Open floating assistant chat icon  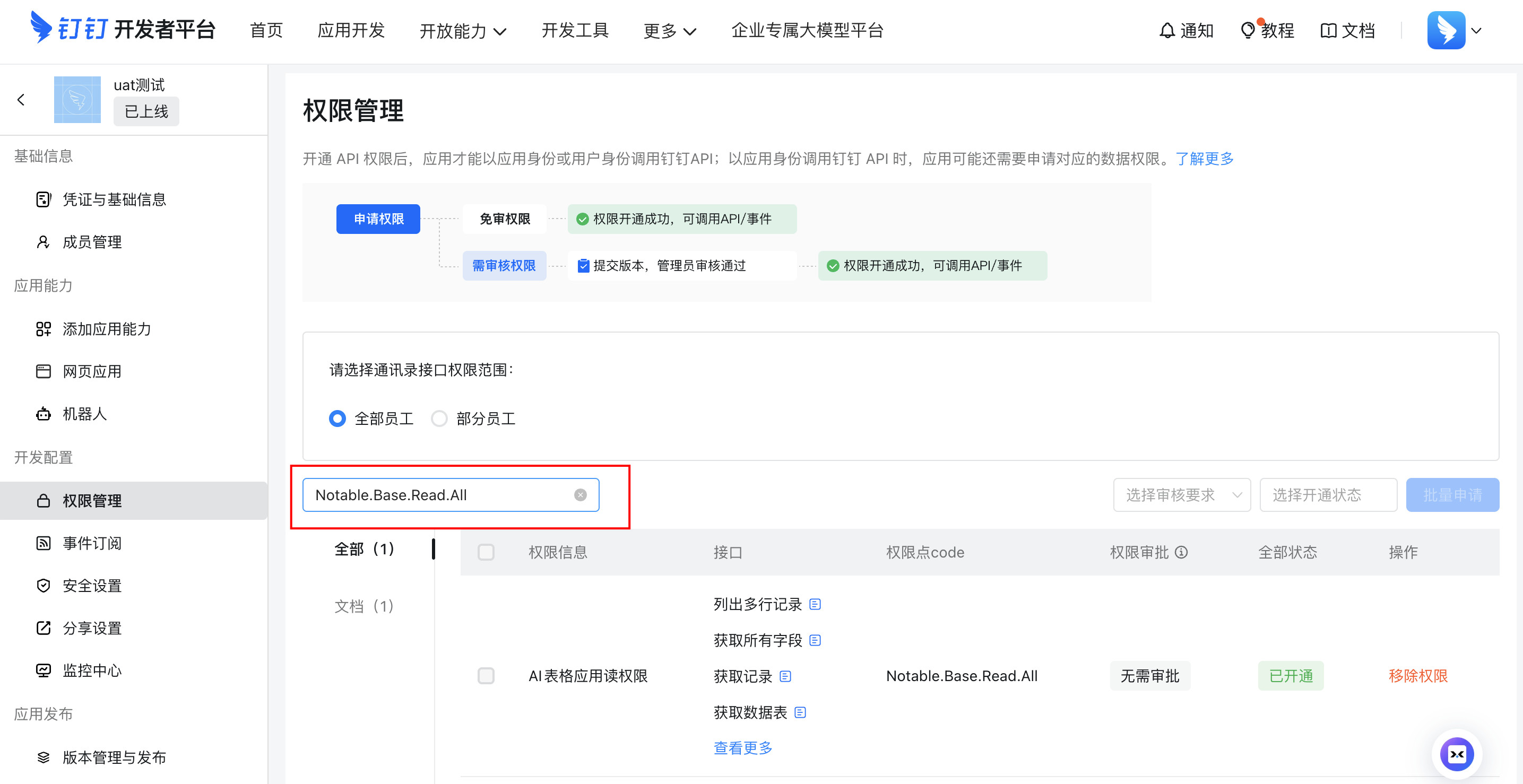[x=1456, y=754]
